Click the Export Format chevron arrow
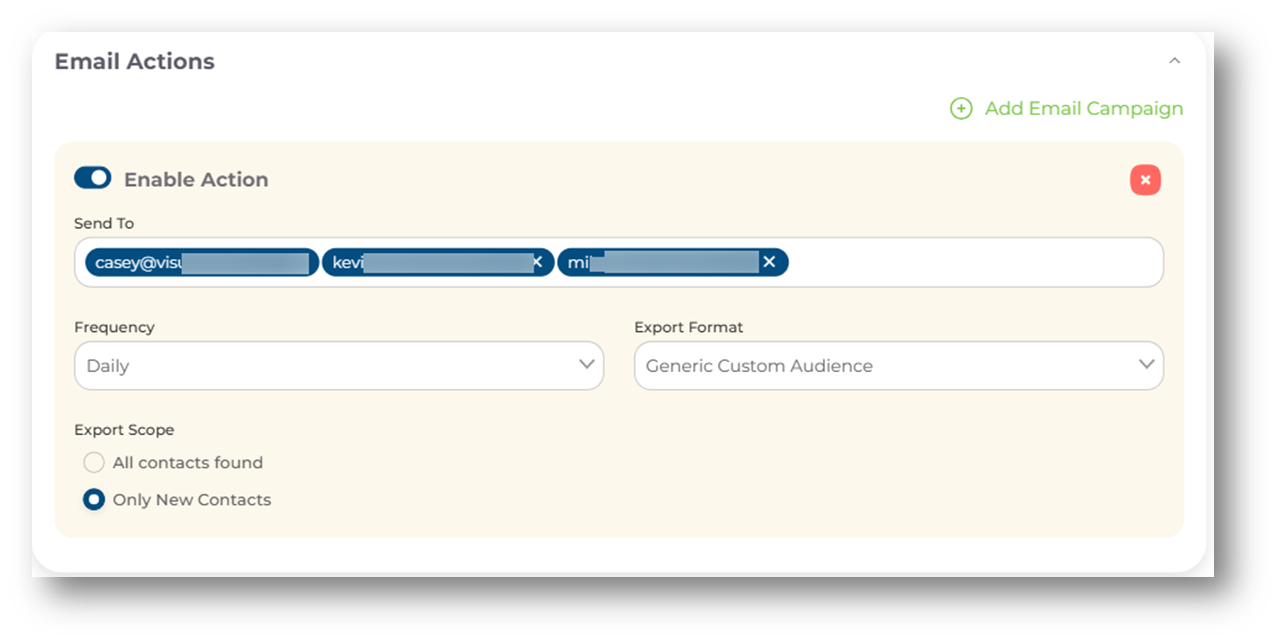1279x642 pixels. point(1147,364)
